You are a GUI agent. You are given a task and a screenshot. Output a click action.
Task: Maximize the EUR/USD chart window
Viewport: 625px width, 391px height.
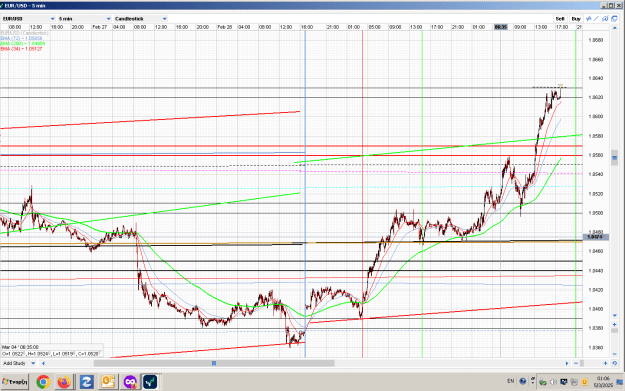point(611,5)
